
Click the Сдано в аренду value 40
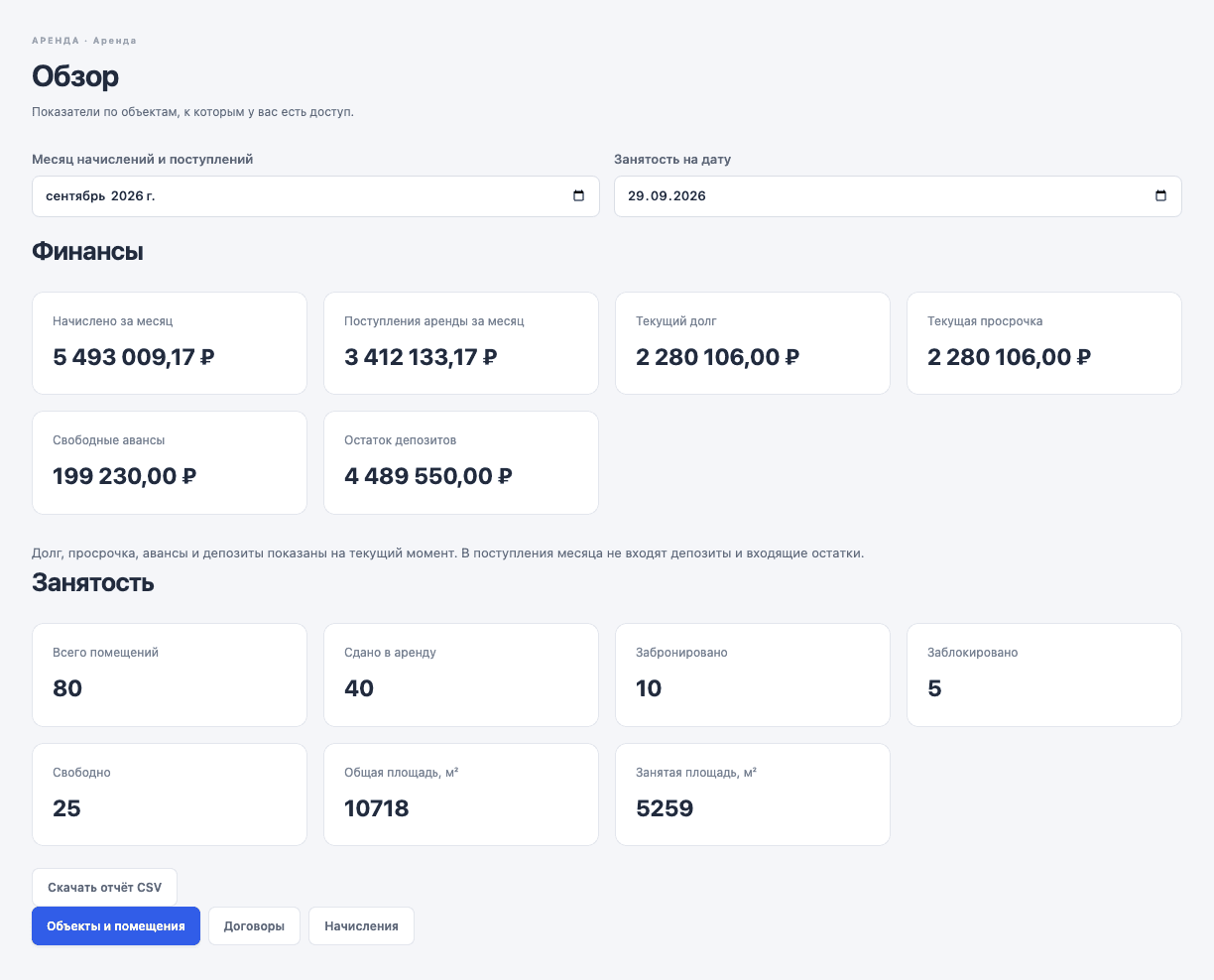[359, 688]
